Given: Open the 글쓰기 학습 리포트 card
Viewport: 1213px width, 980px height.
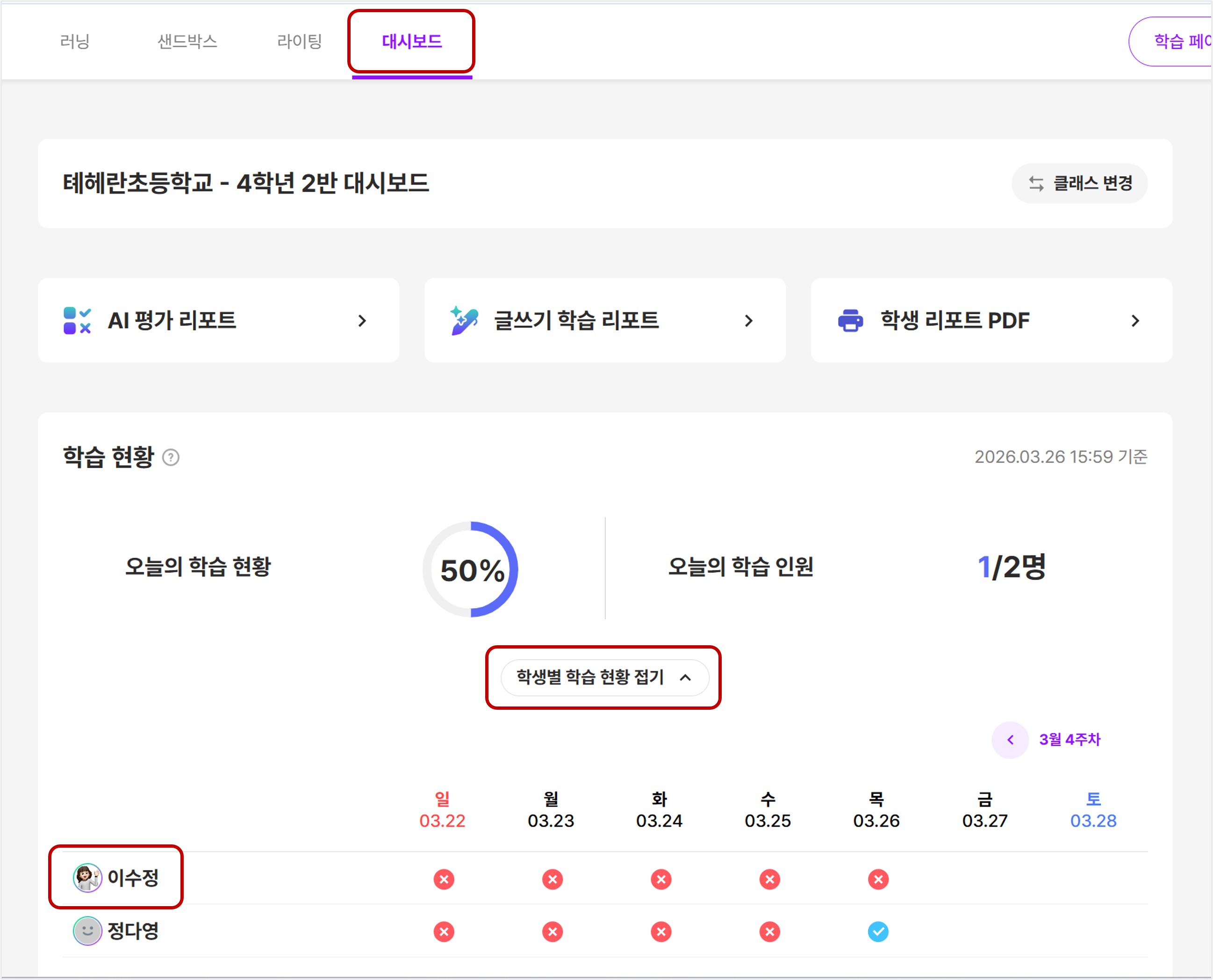Looking at the screenshot, I should click(604, 320).
